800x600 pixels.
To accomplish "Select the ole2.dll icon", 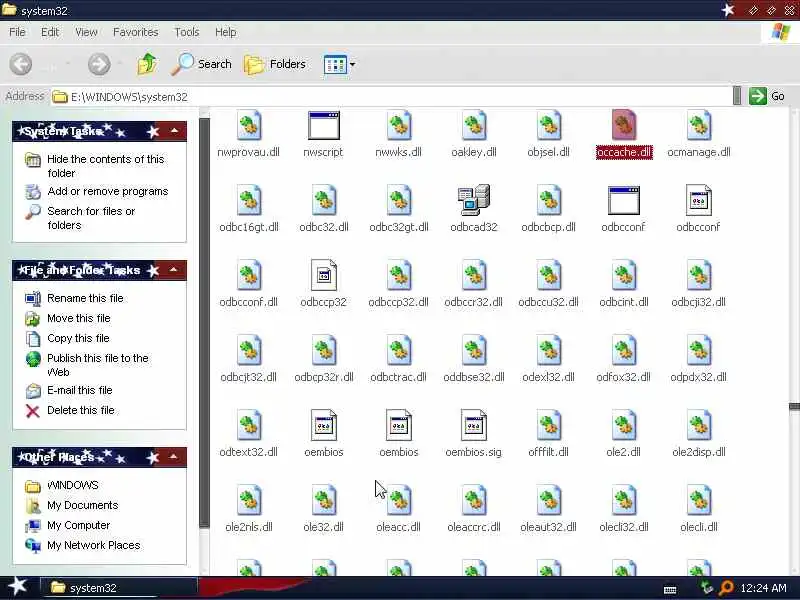I will [623, 425].
